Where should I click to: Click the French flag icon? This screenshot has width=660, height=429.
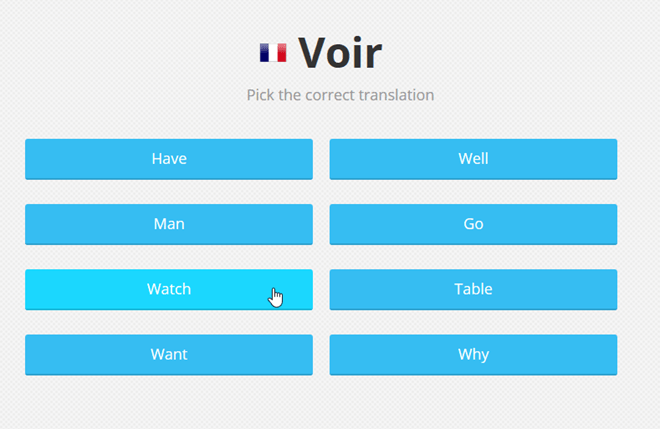272,52
